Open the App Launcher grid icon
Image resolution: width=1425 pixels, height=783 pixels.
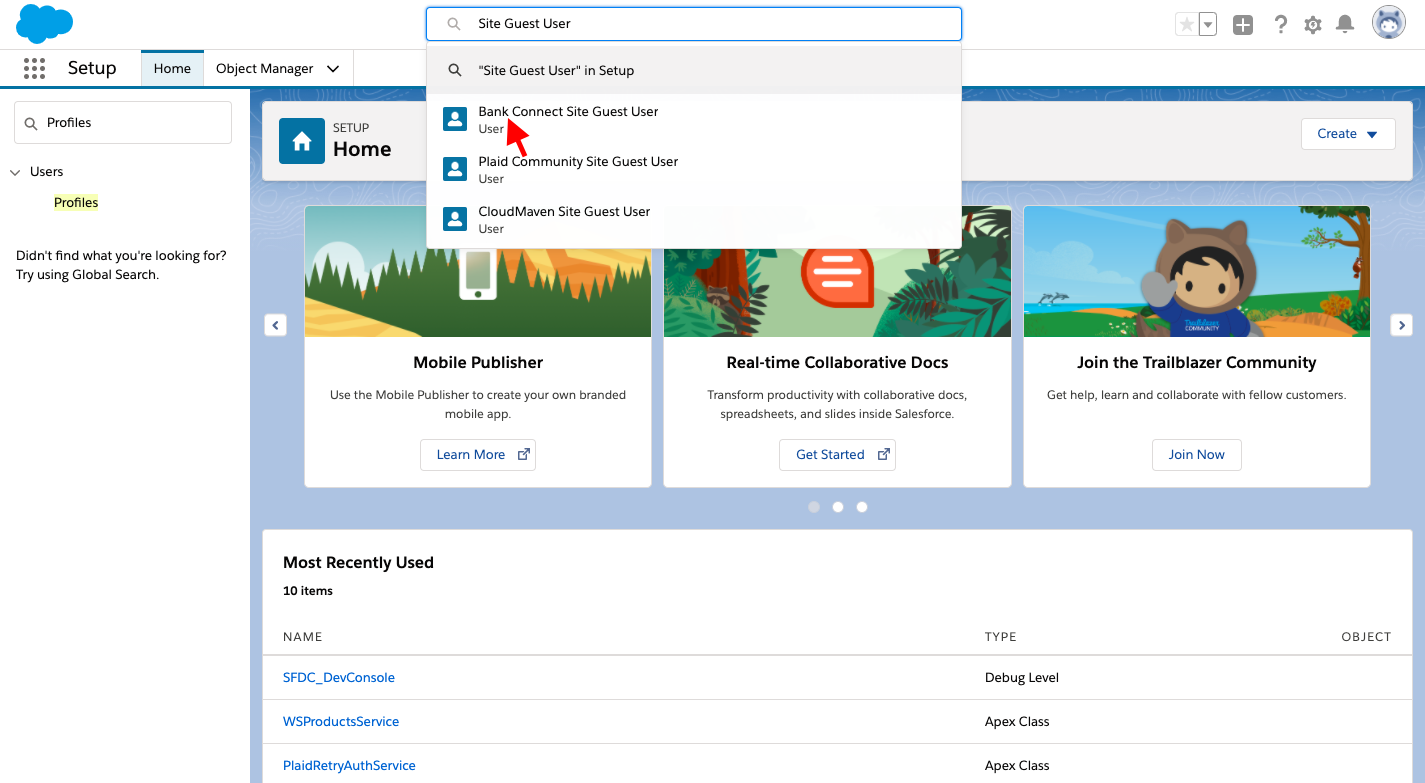tap(34, 68)
